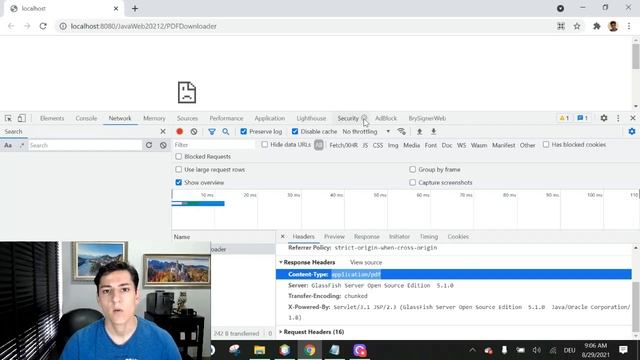Enable Capture screenshots checkbox
The width and height of the screenshot is (640, 360).
(413, 182)
